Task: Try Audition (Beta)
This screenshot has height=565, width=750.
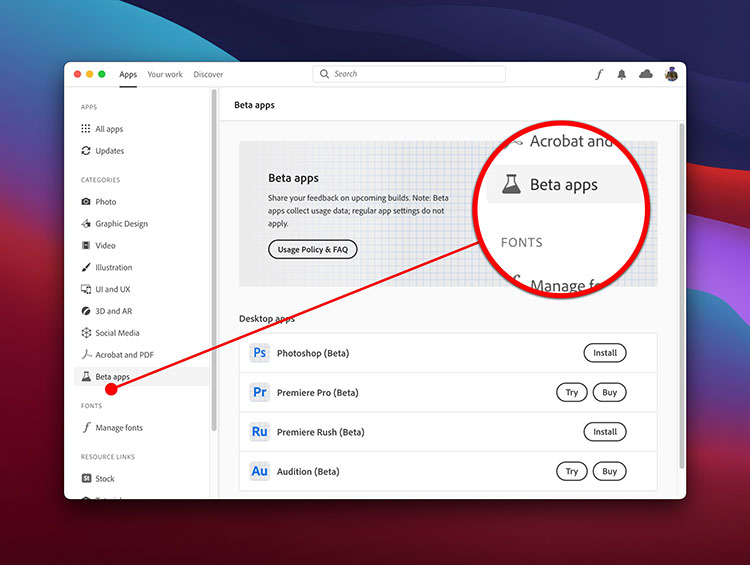Action: point(572,471)
